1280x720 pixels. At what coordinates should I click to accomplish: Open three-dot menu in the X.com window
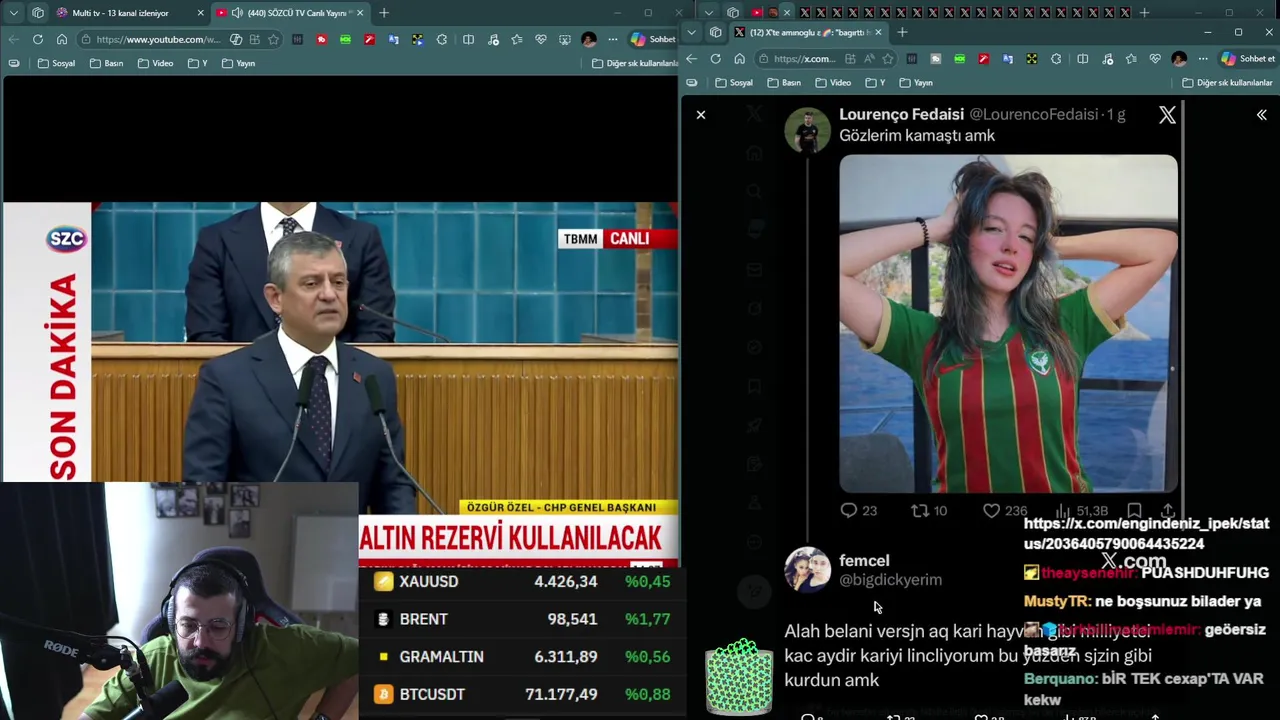1203,59
